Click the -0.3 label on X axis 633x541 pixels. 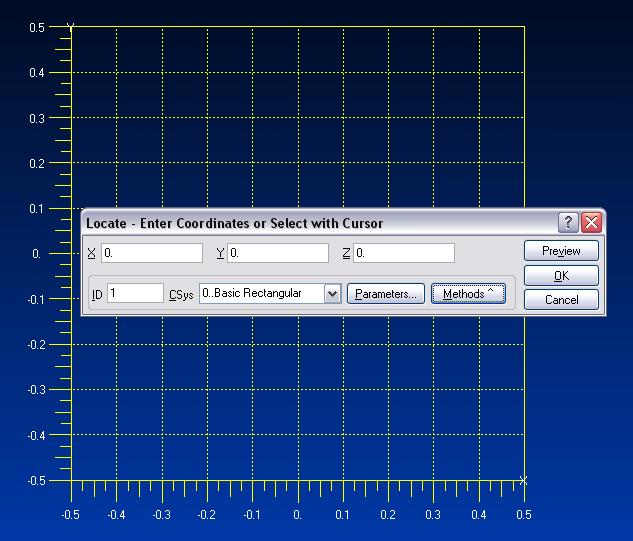click(x=161, y=515)
